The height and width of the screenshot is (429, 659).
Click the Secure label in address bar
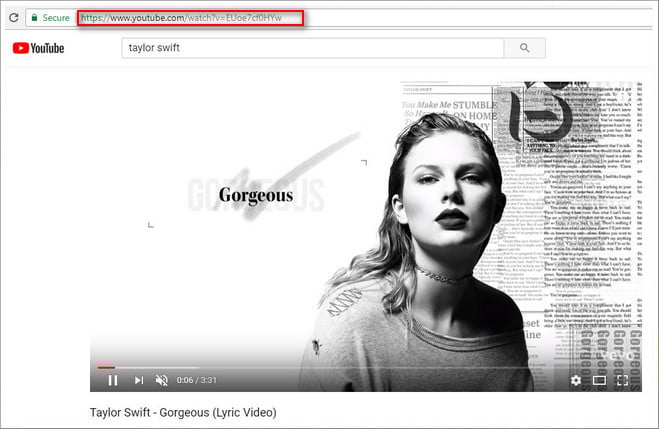pyautogui.click(x=56, y=18)
